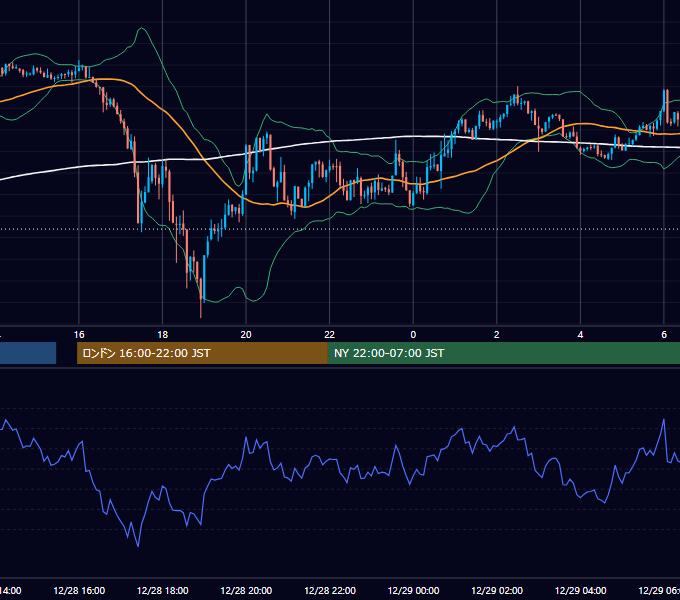Screen dimensions: 680x600
Task: Click the 0 hour label on chart axis
Action: tap(413, 335)
